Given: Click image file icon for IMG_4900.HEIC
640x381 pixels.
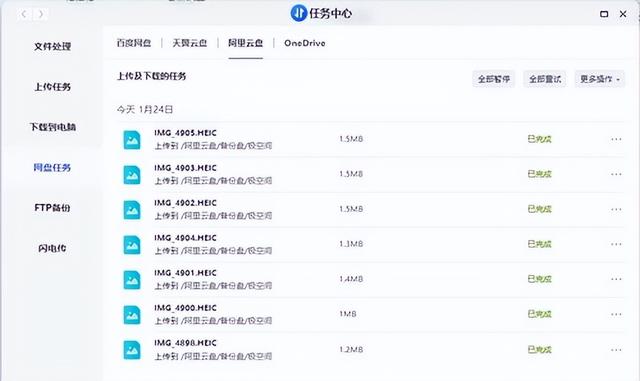Looking at the screenshot, I should tap(132, 315).
